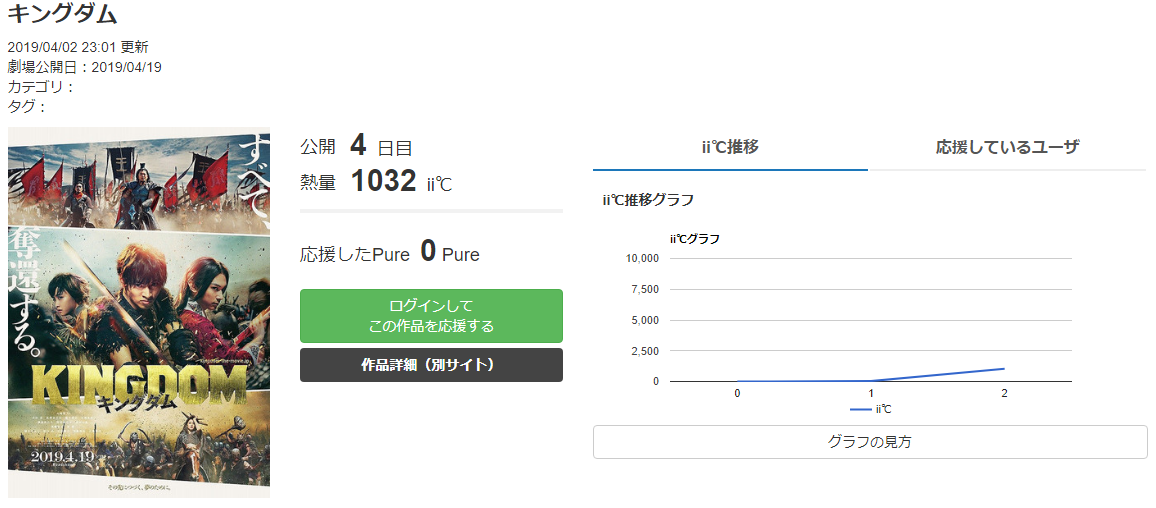Select the 2019/04/02 23:01 更新 text

78,47
